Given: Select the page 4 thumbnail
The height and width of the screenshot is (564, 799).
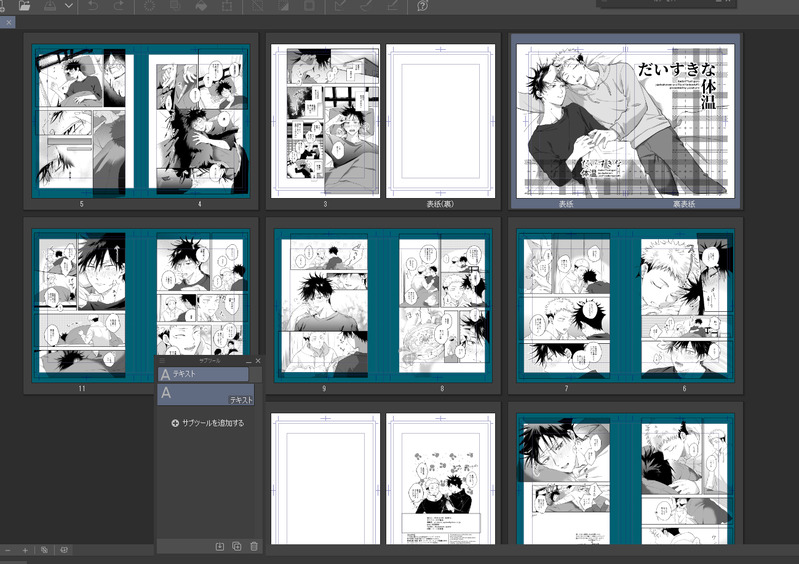Looking at the screenshot, I should 198,121.
